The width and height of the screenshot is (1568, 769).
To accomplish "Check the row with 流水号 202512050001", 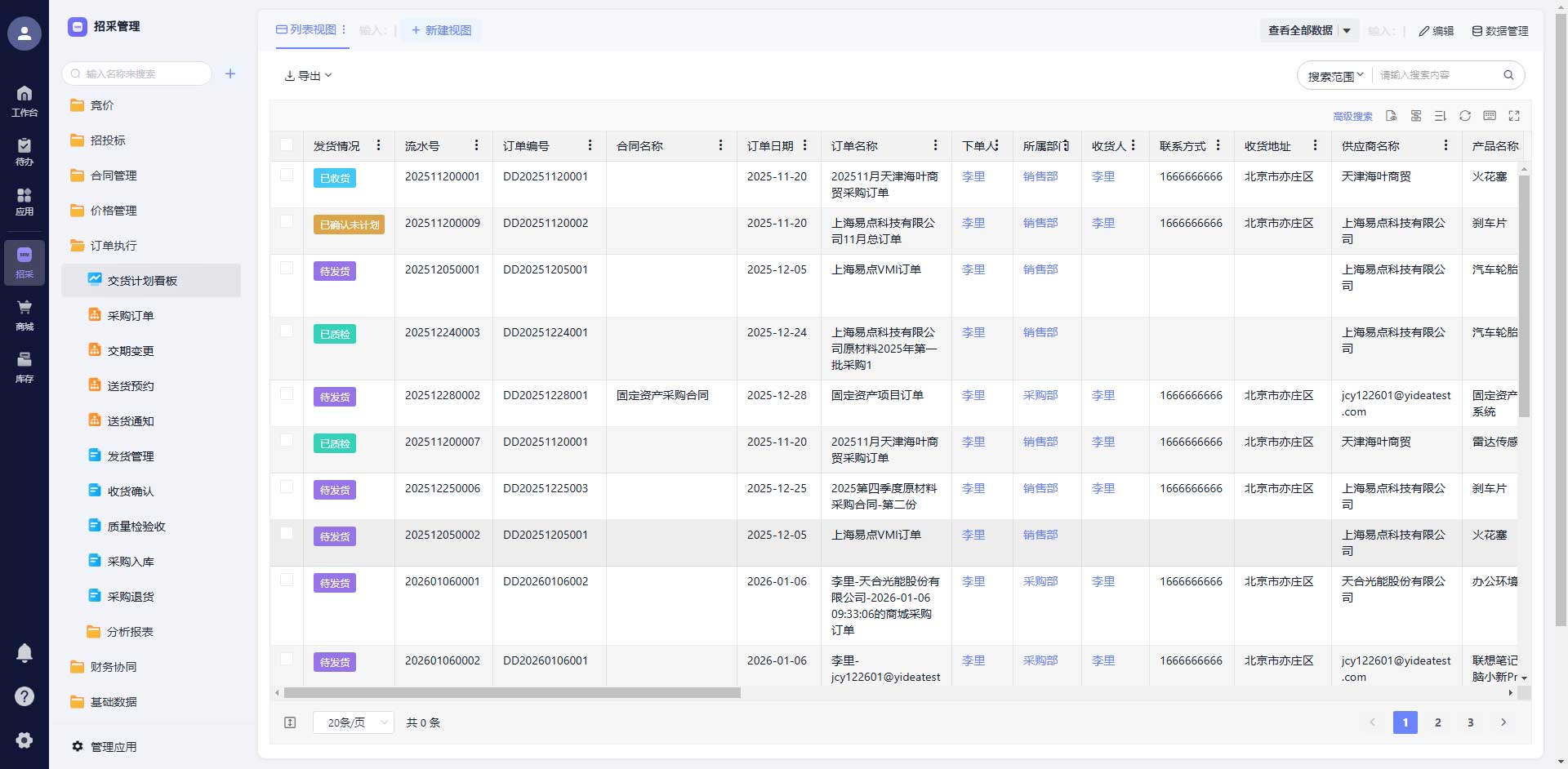I will point(287,268).
